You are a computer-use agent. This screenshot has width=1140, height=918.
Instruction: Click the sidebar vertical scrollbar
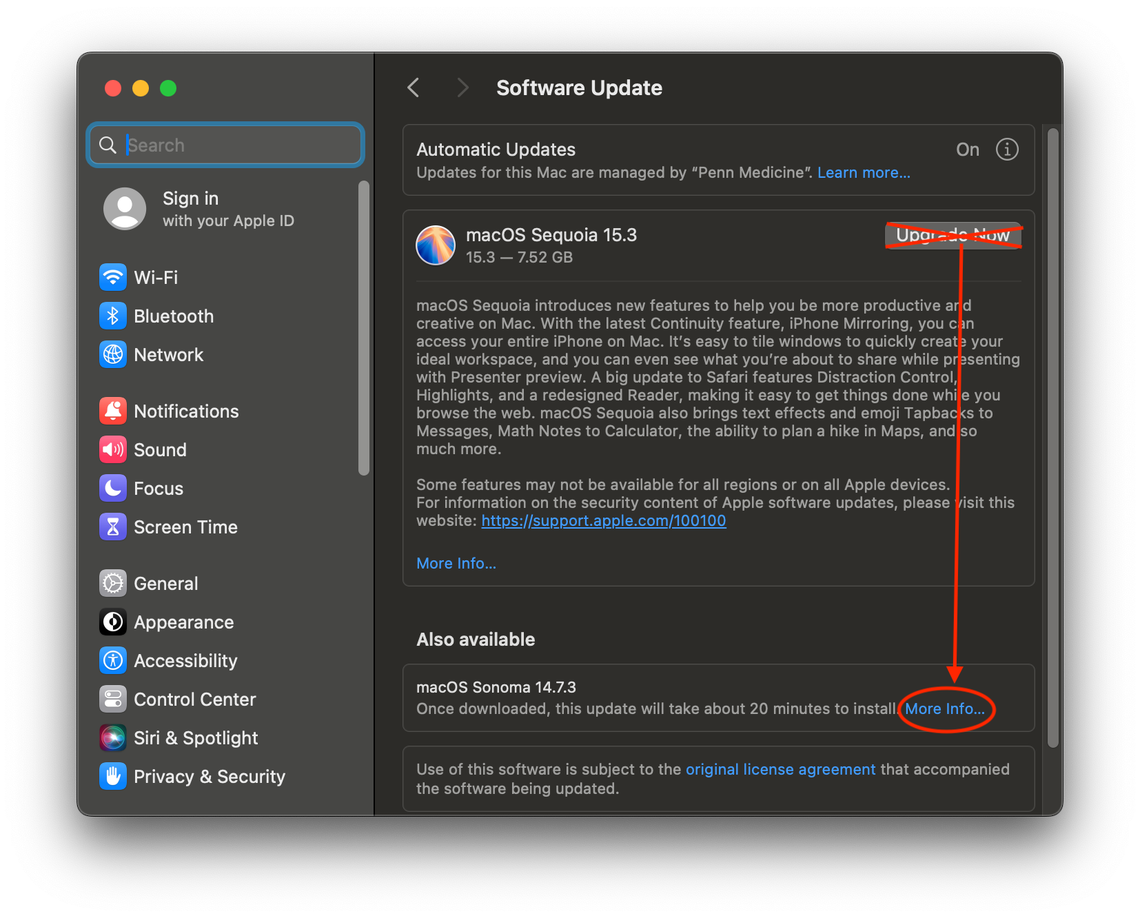(364, 328)
